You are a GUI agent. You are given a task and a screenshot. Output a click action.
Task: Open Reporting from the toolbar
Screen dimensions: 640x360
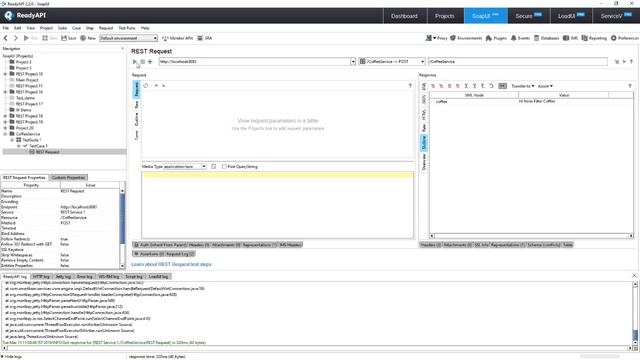coord(594,38)
